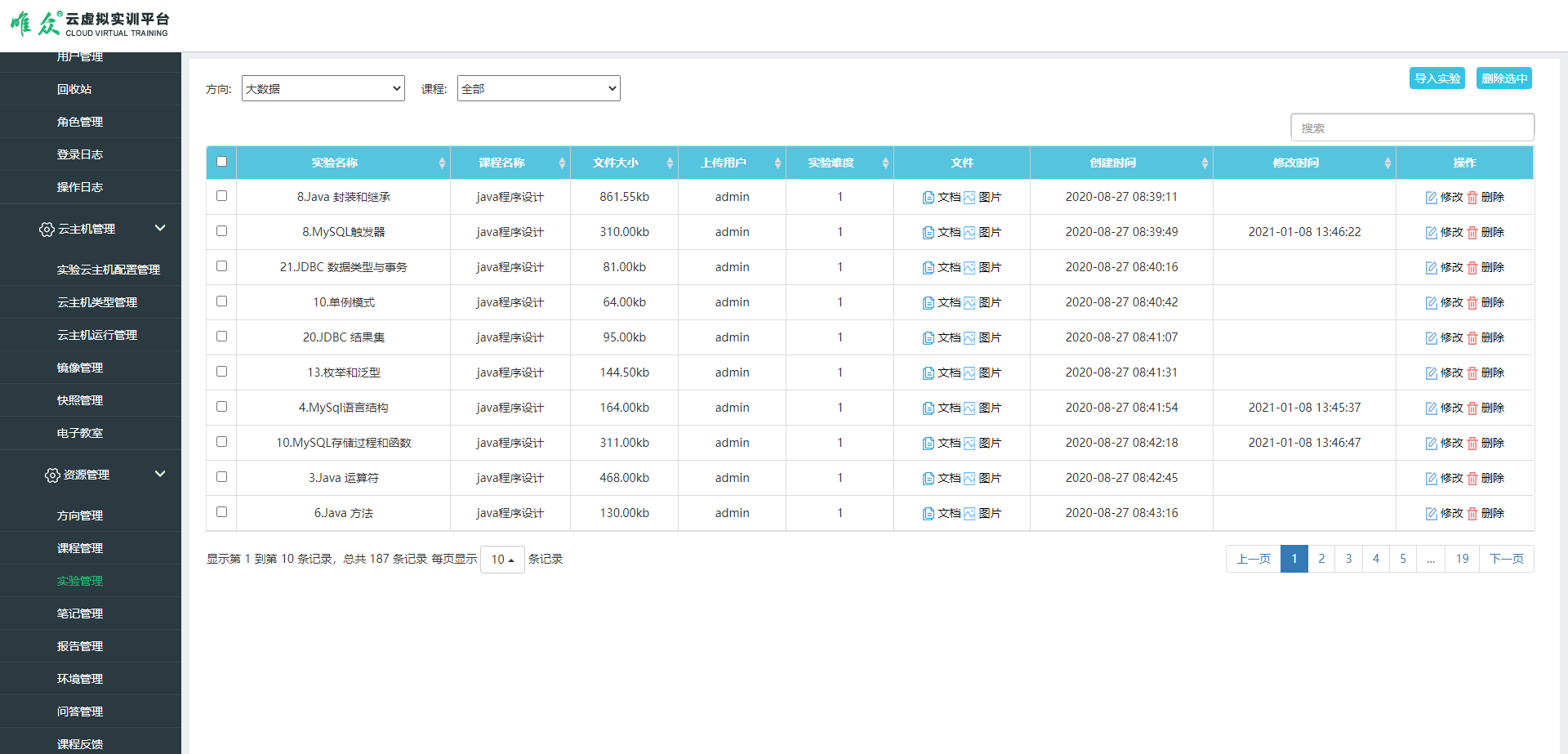
Task: Click gear icon beside 资源管理
Action: 52,475
